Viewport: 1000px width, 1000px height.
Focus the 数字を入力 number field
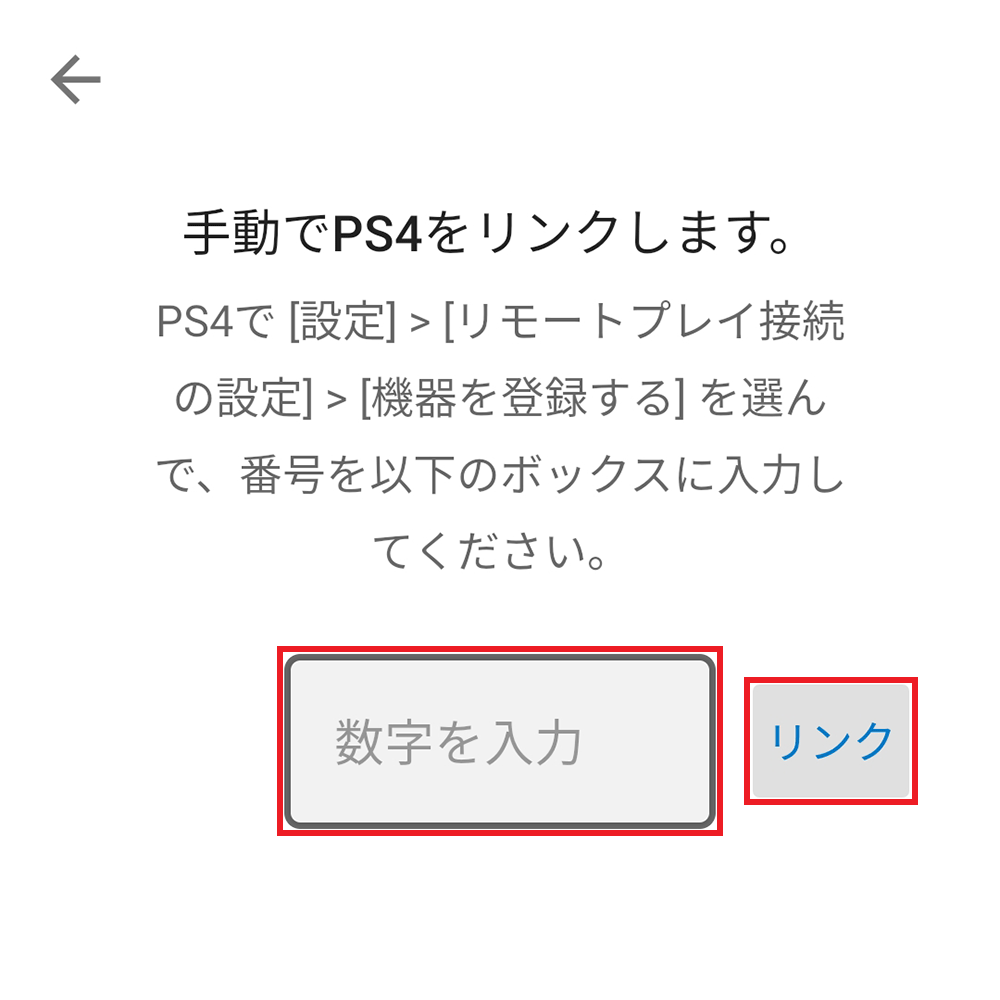point(499,740)
